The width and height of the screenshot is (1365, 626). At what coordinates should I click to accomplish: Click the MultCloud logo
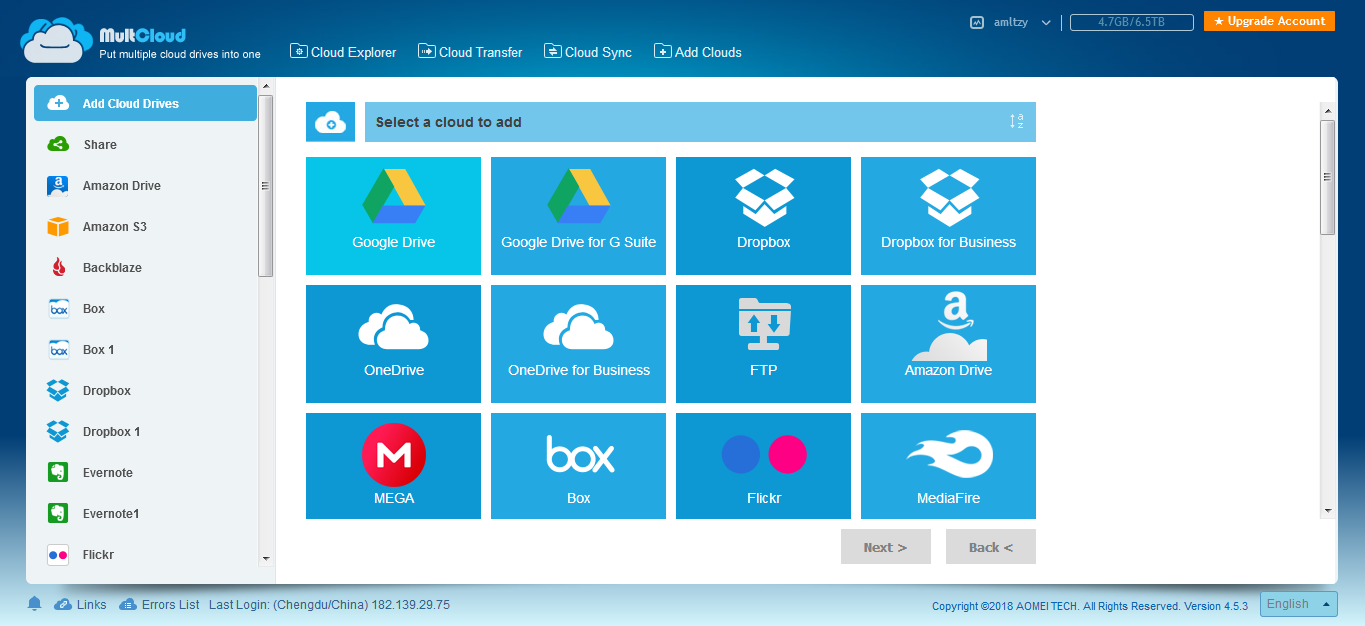point(140,40)
